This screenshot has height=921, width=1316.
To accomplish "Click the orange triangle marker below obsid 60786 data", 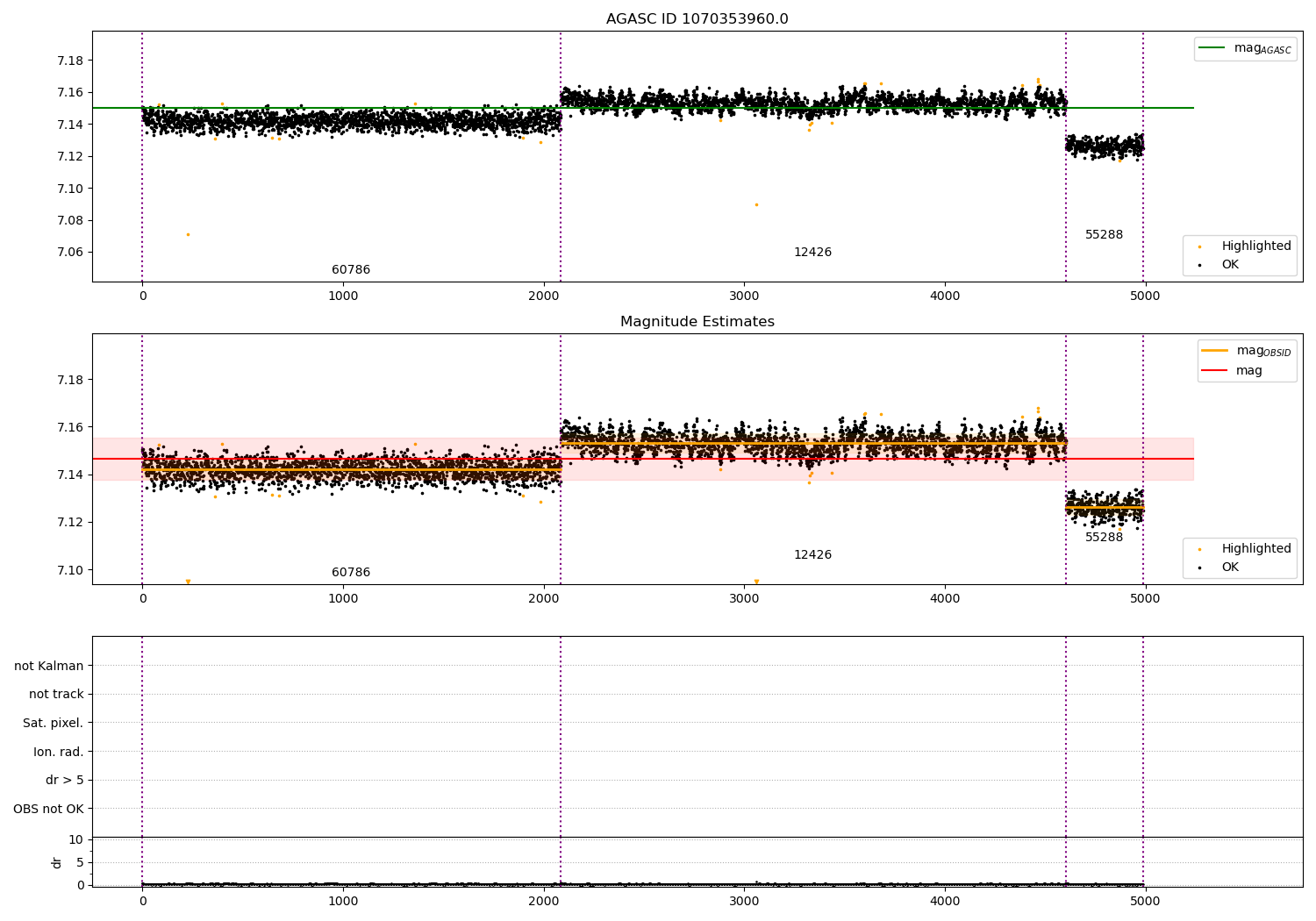I will [x=188, y=582].
